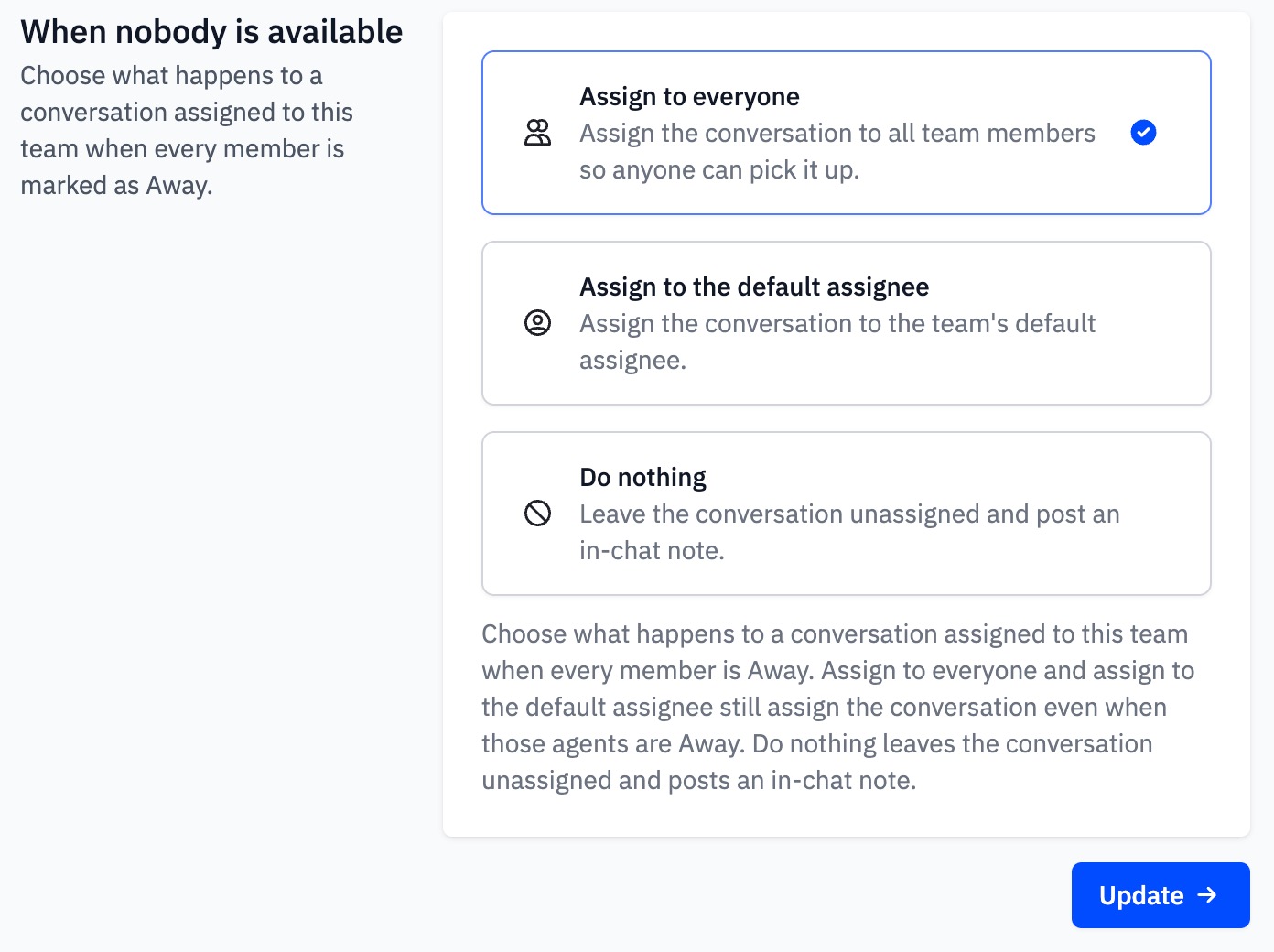
Task: Click the prohibited-circle icon beside Do nothing
Action: (x=537, y=514)
